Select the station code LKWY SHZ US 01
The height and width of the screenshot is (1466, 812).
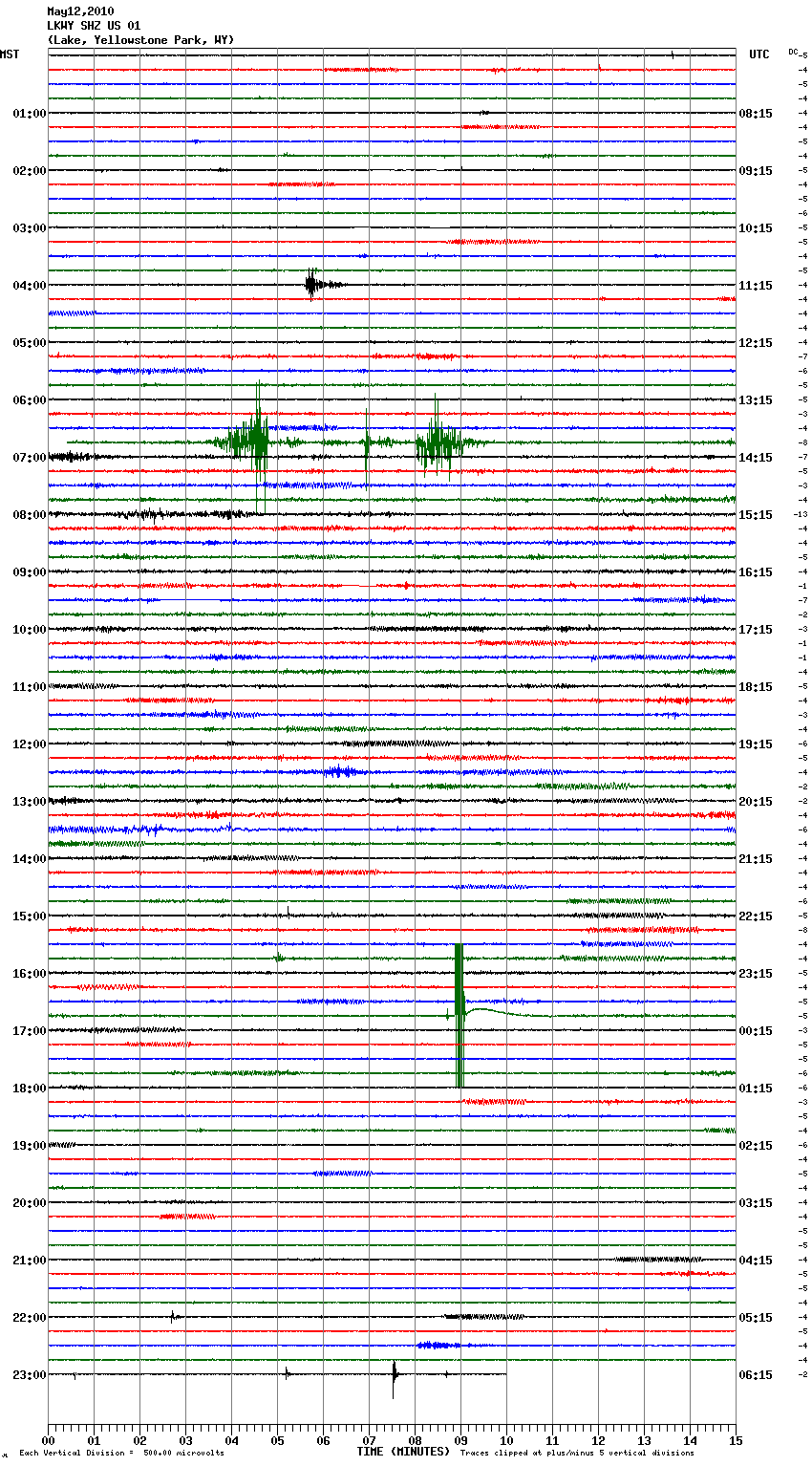pyautogui.click(x=94, y=26)
